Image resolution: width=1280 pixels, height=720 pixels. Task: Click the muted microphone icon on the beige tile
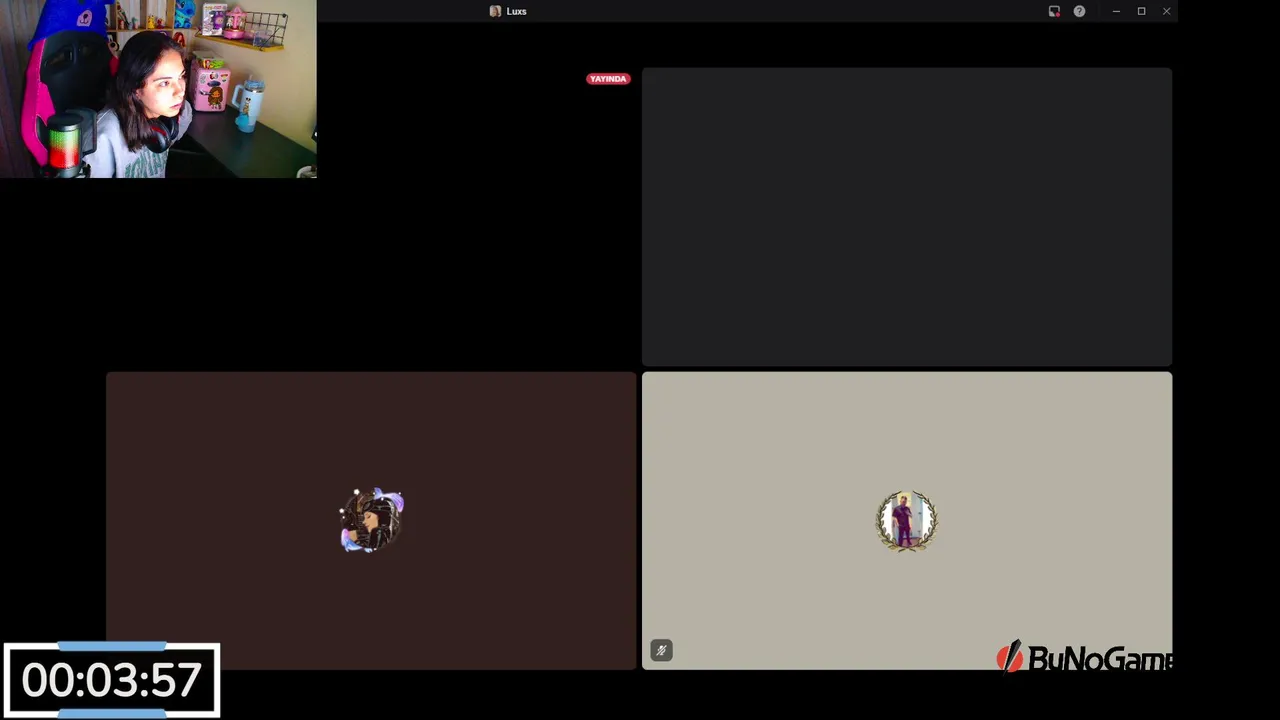point(661,651)
